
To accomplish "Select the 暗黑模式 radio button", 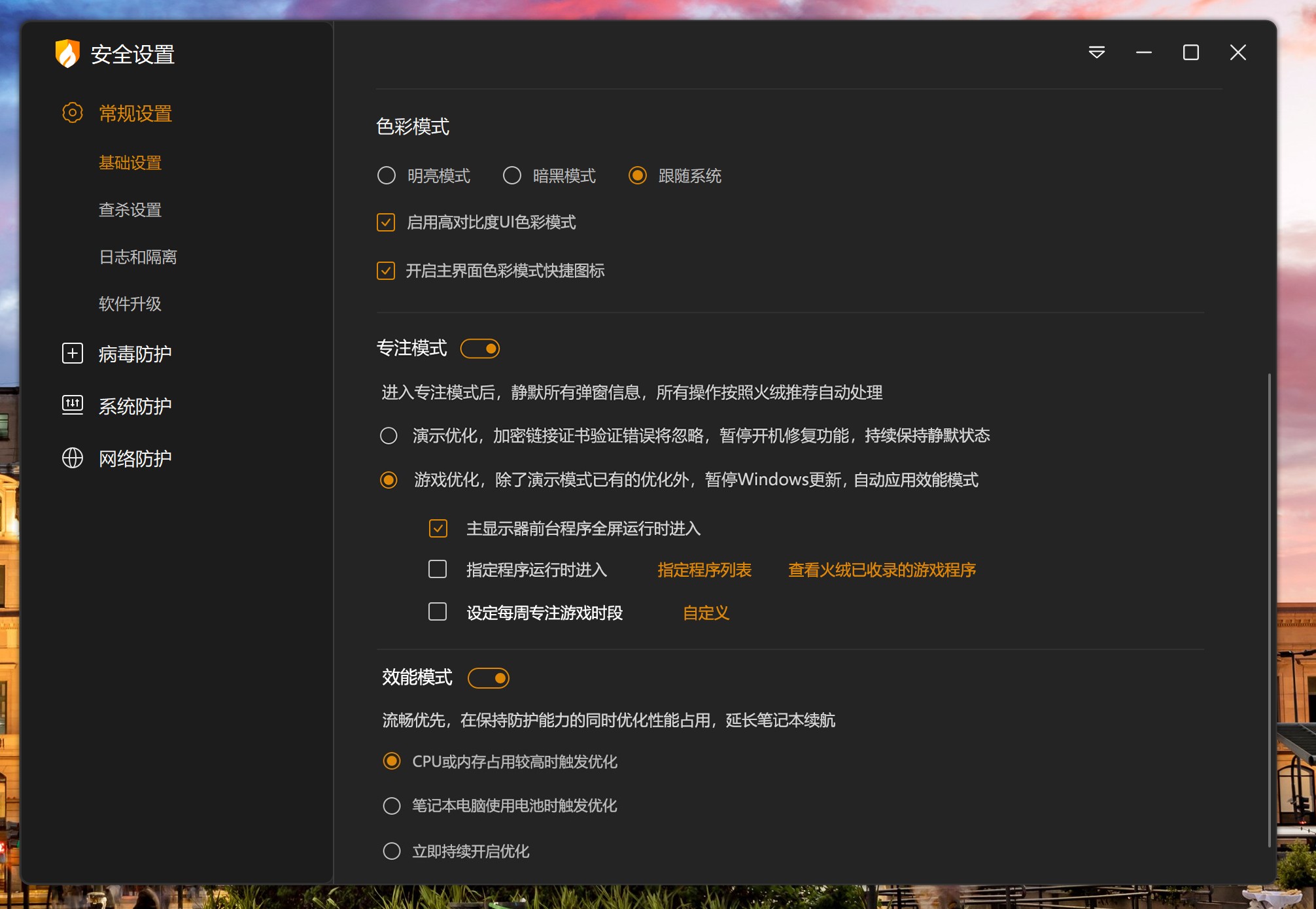I will click(512, 175).
